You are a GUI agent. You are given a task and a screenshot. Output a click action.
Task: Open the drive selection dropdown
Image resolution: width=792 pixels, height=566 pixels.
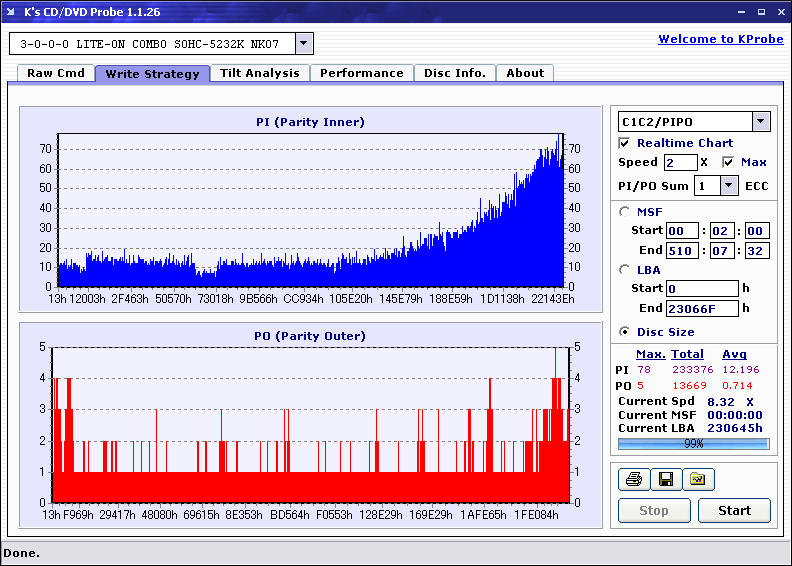point(304,43)
